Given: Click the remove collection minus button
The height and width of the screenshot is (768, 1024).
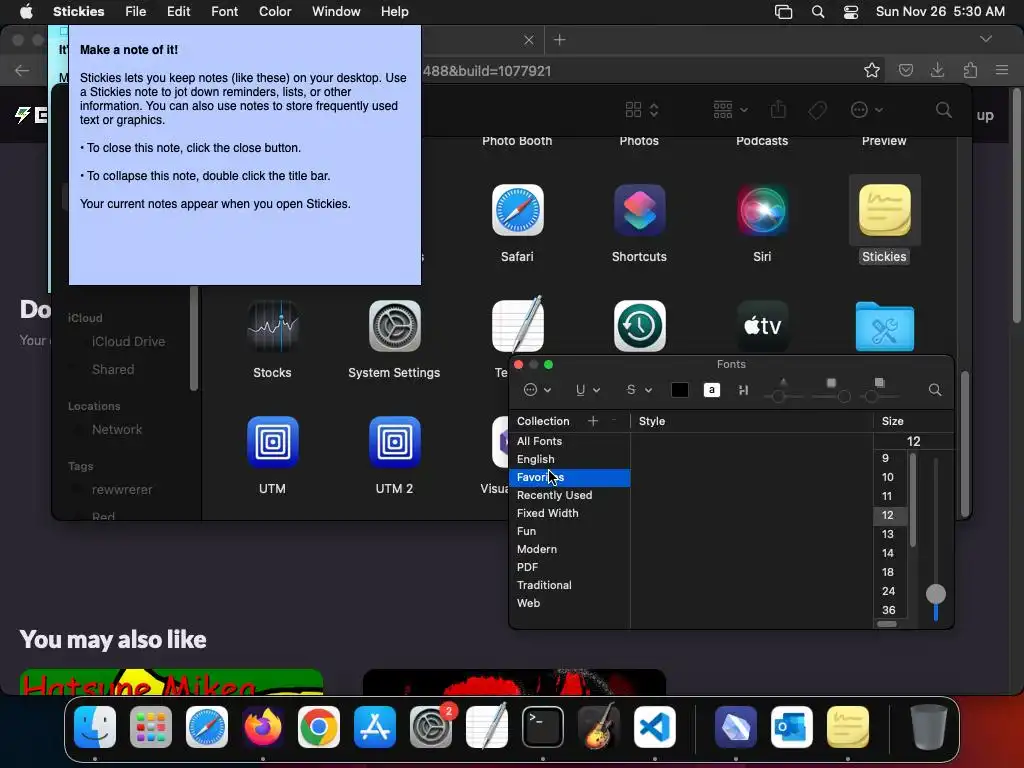Looking at the screenshot, I should [x=613, y=421].
